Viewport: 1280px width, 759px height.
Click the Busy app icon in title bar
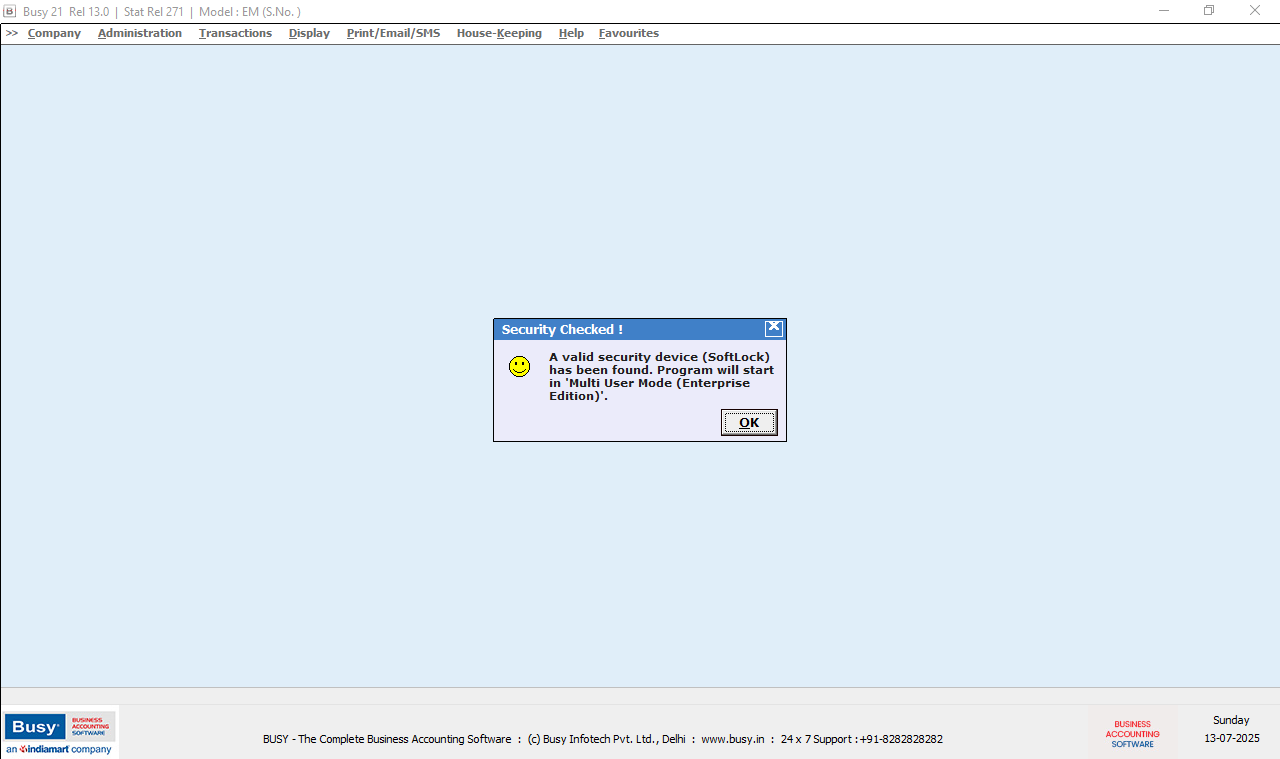click(10, 12)
